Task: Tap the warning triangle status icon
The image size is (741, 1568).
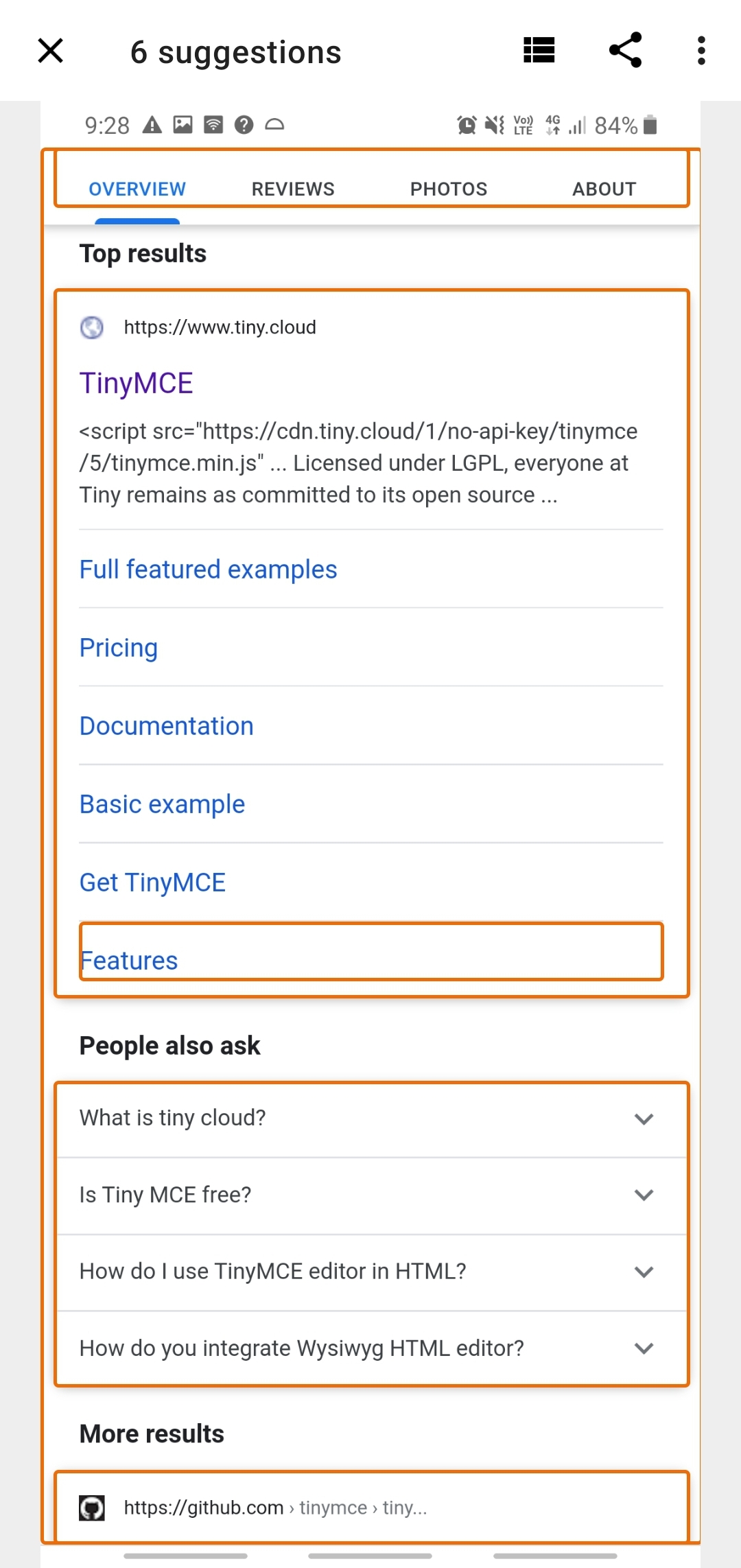Action: point(152,125)
